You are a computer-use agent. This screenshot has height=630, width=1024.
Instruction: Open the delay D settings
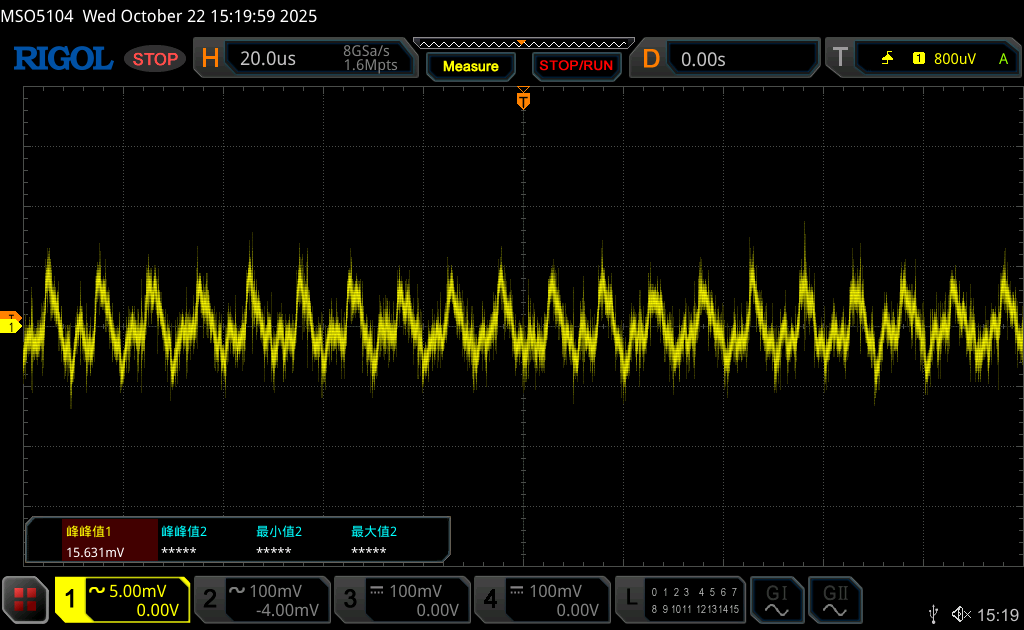[651, 59]
